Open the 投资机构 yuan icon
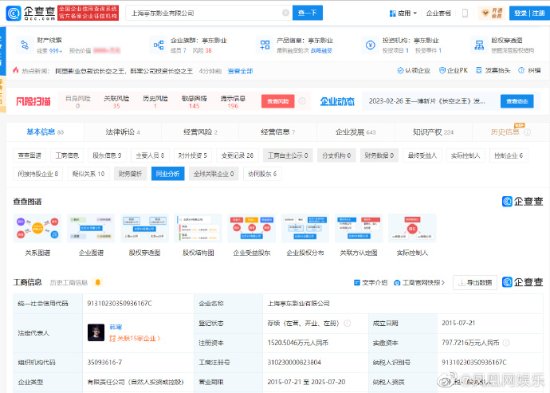Screen dimensions: 550x393 coord(370,45)
